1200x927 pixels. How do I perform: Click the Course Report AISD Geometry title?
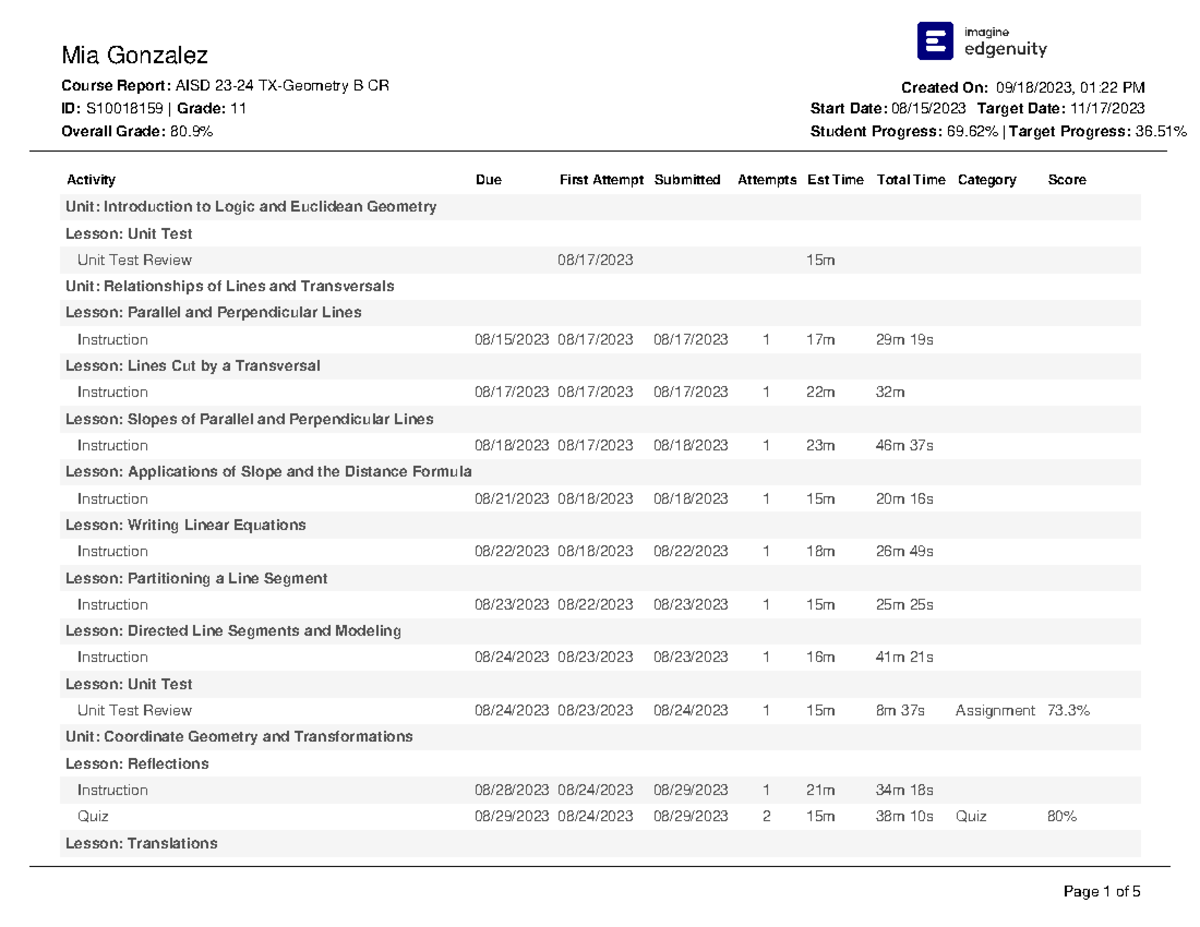click(x=226, y=86)
